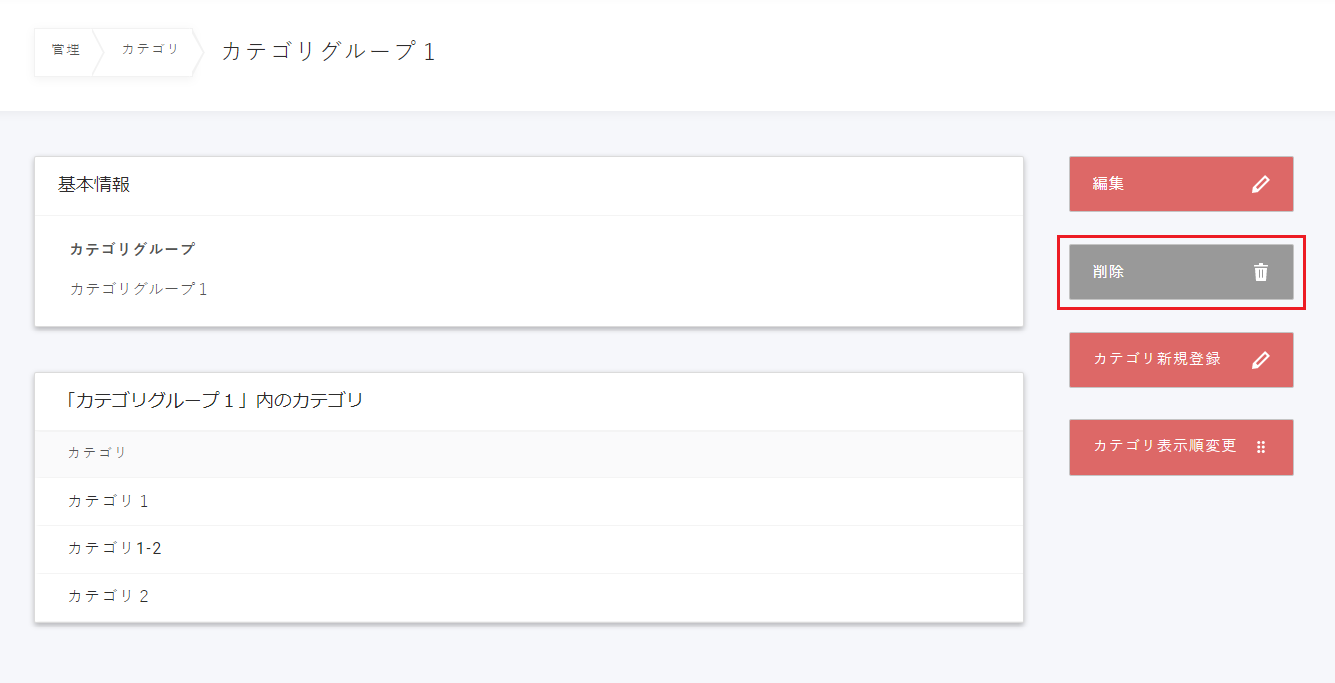Click the pencil icon beside カテゴリ新規登録
Viewport: 1335px width, 683px height.
1260,360
